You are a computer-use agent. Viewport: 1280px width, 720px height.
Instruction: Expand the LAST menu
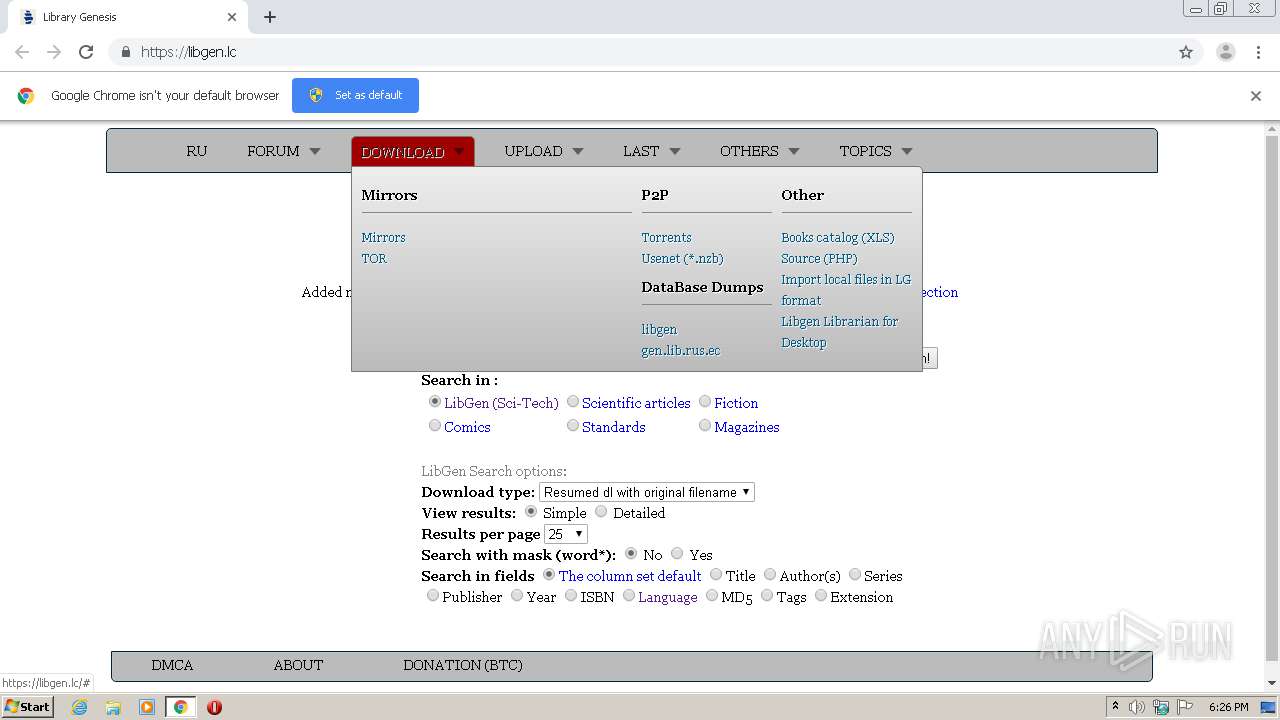pos(651,151)
